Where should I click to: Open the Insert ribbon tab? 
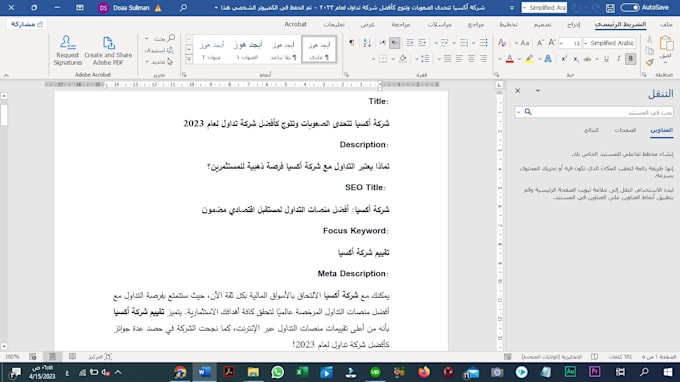[573, 24]
